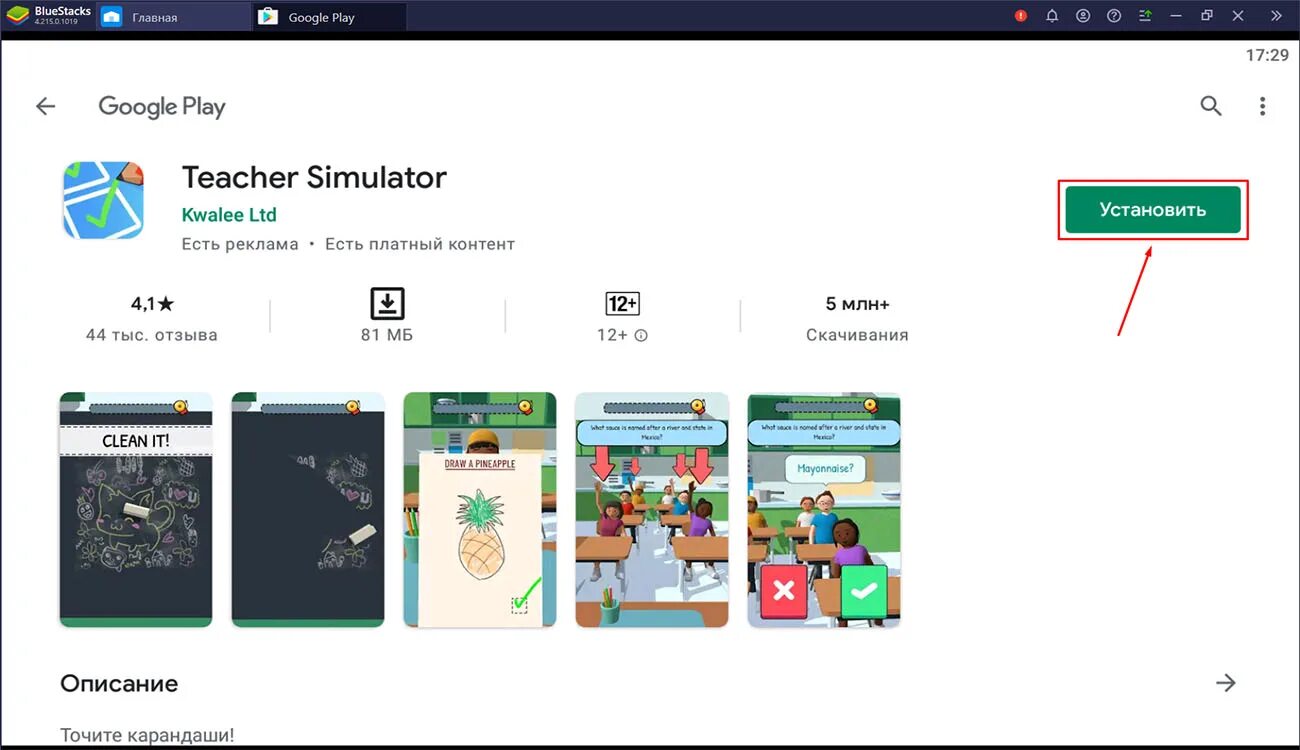The width and height of the screenshot is (1300, 750).
Task: Switch to the Google Play tab
Action: pyautogui.click(x=330, y=17)
